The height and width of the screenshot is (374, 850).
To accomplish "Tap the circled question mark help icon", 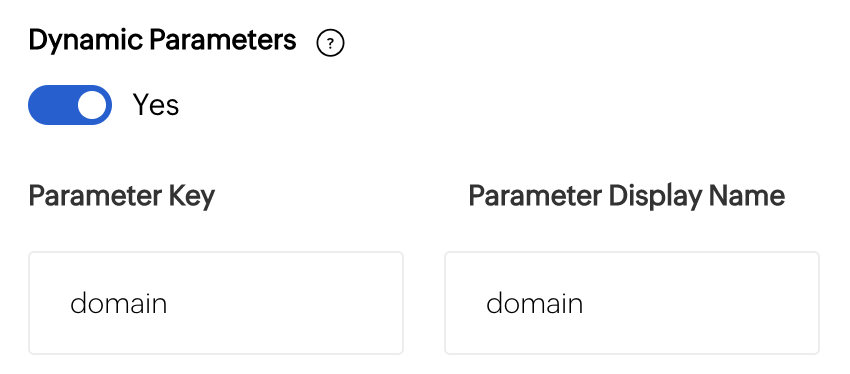I will [x=330, y=43].
